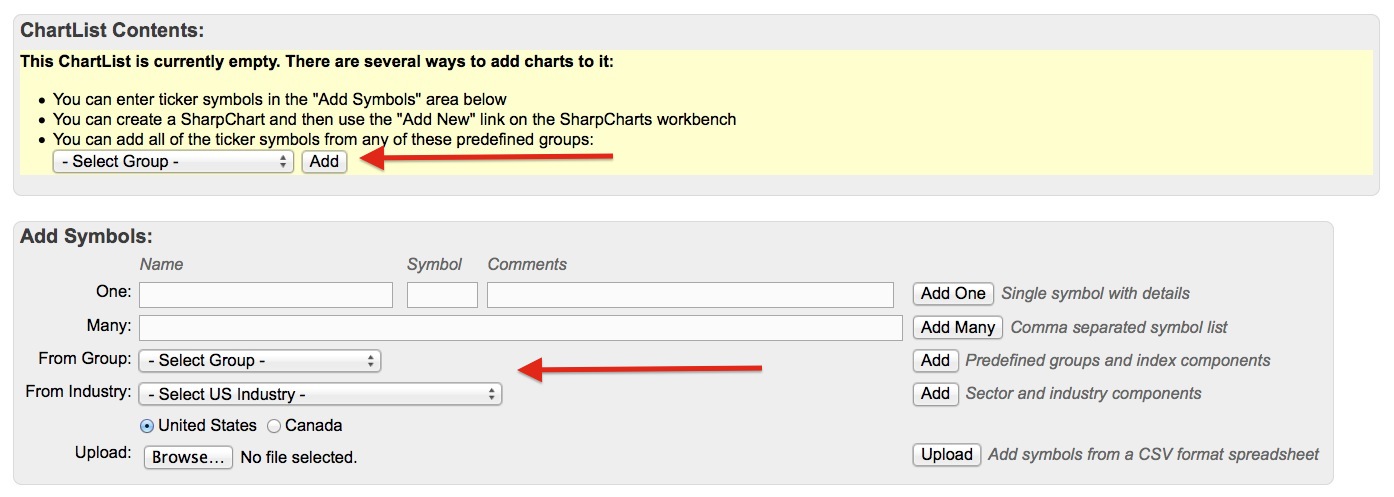Screen dimensions: 1394x497
Task: Expand the Select US Industry dropdown
Action: click(x=320, y=394)
